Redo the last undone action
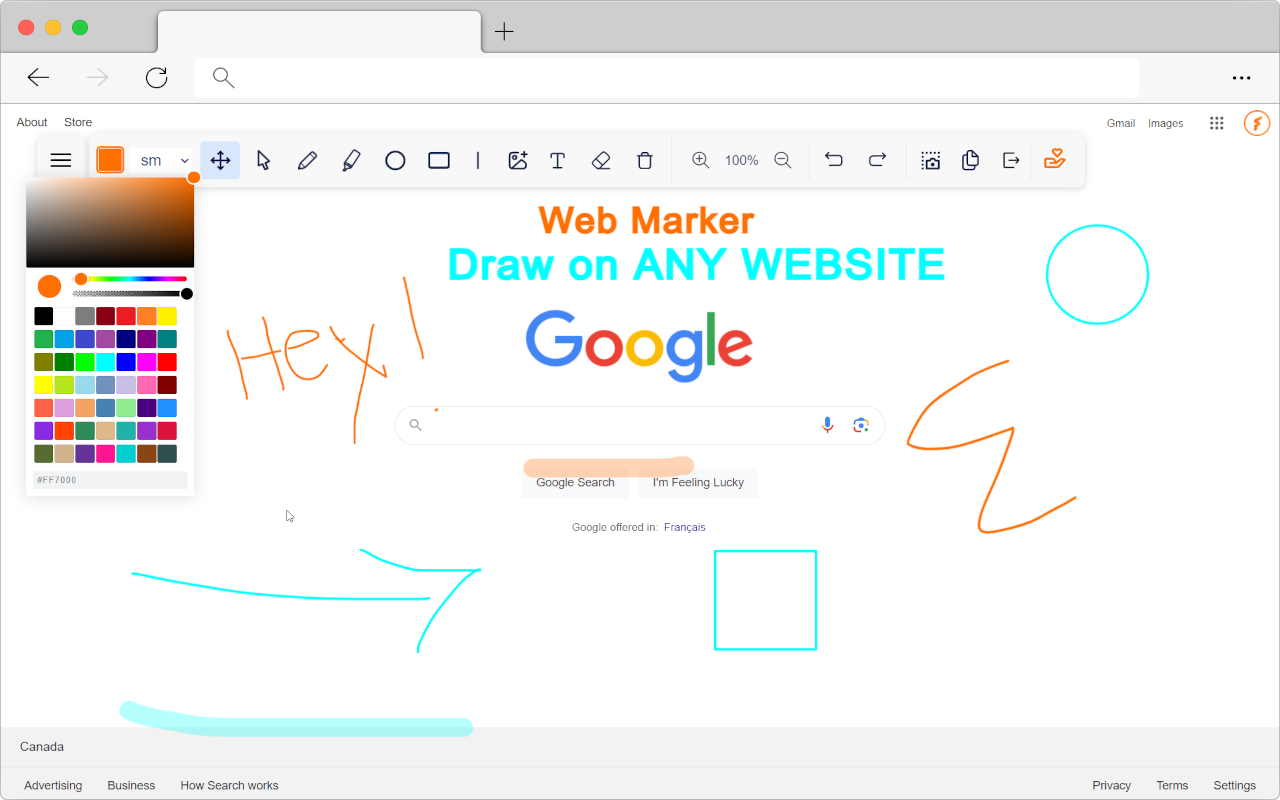Image resolution: width=1280 pixels, height=800 pixels. pos(877,160)
